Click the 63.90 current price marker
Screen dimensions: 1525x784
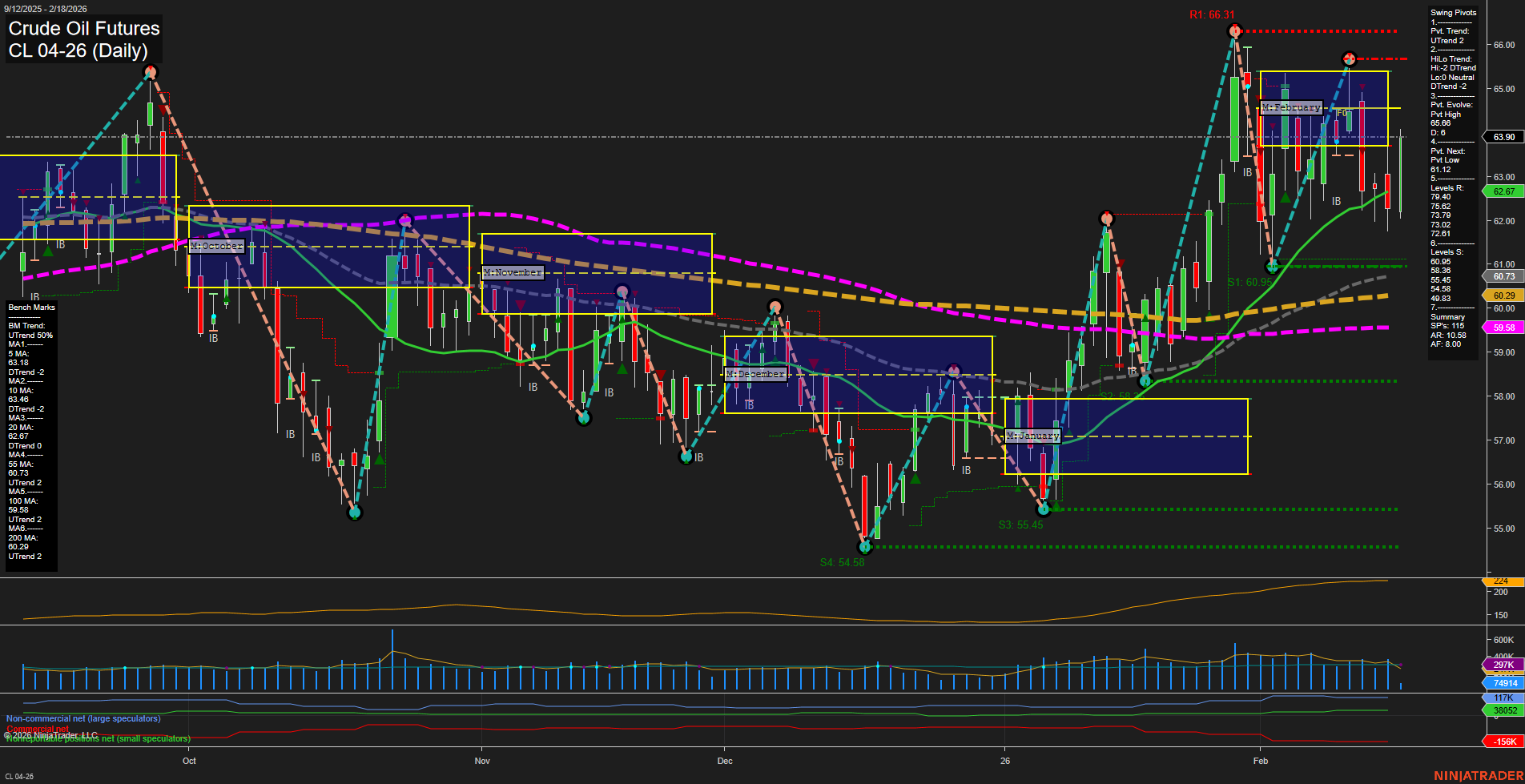[1503, 138]
